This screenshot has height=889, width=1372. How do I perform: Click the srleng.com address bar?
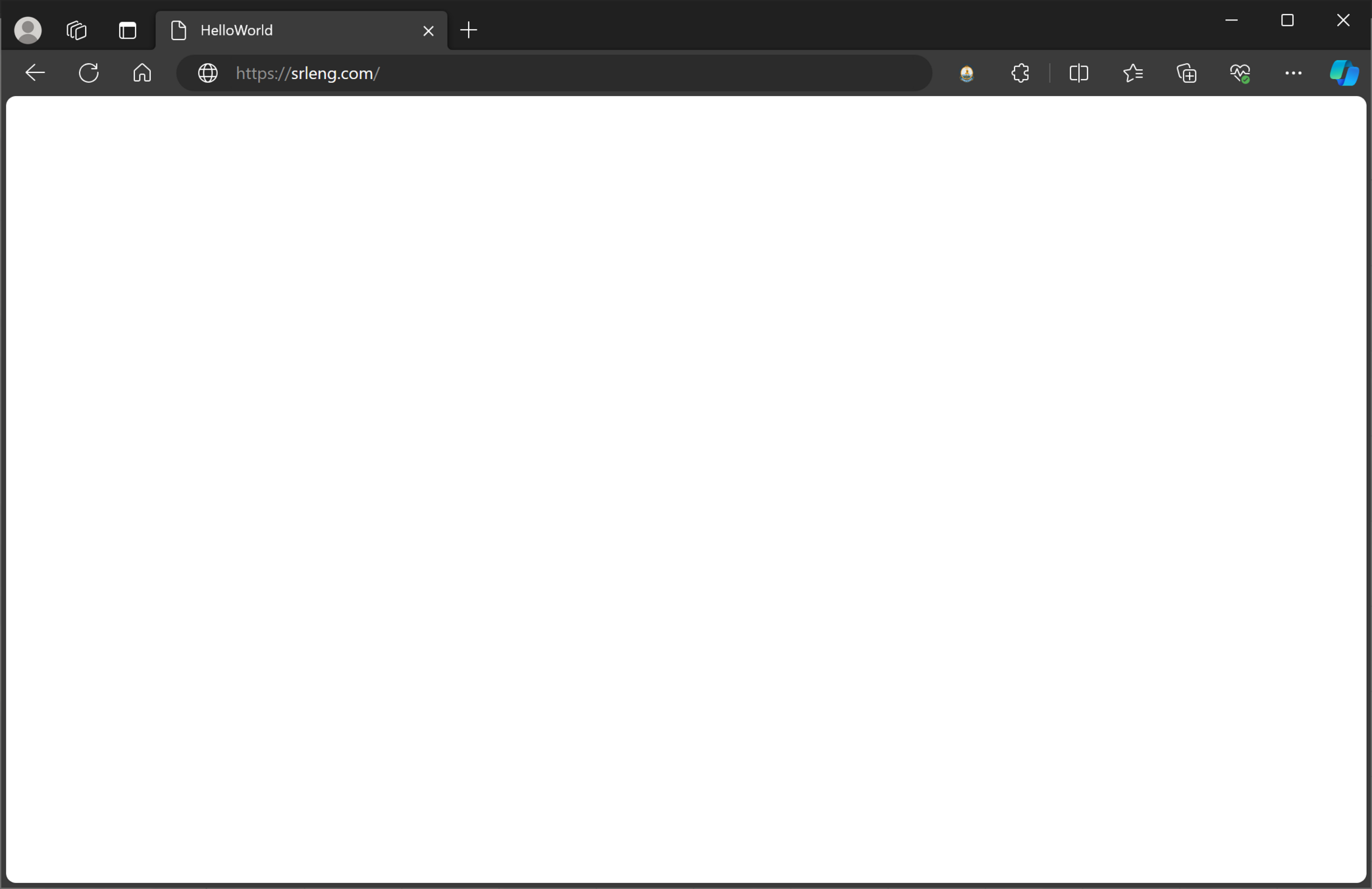527,73
